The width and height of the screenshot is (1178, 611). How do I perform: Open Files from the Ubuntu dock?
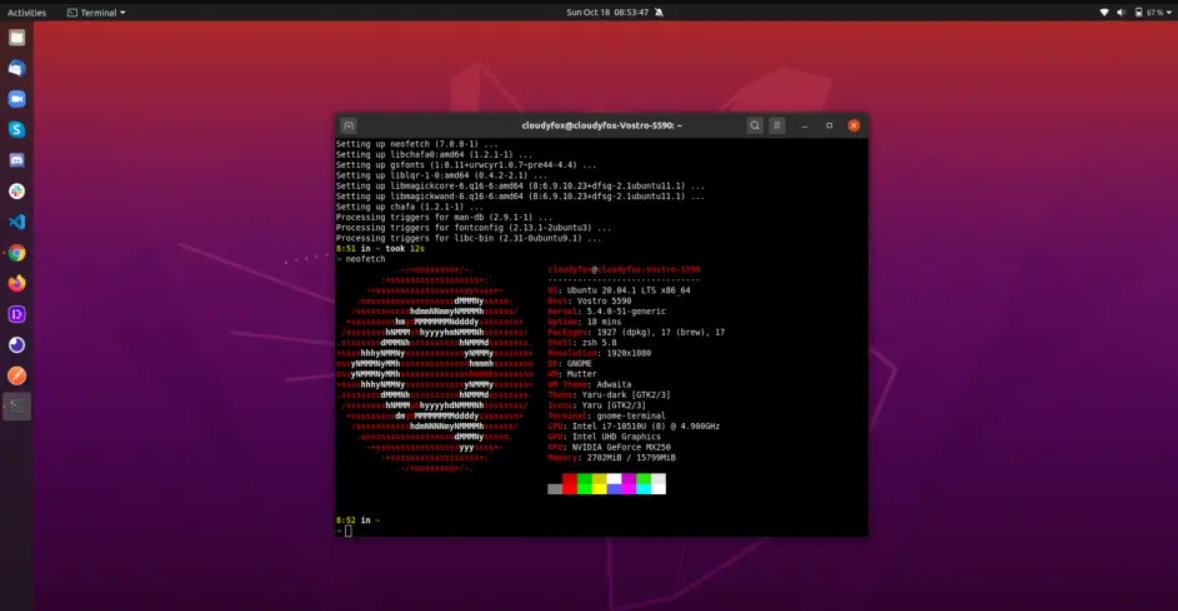17,38
